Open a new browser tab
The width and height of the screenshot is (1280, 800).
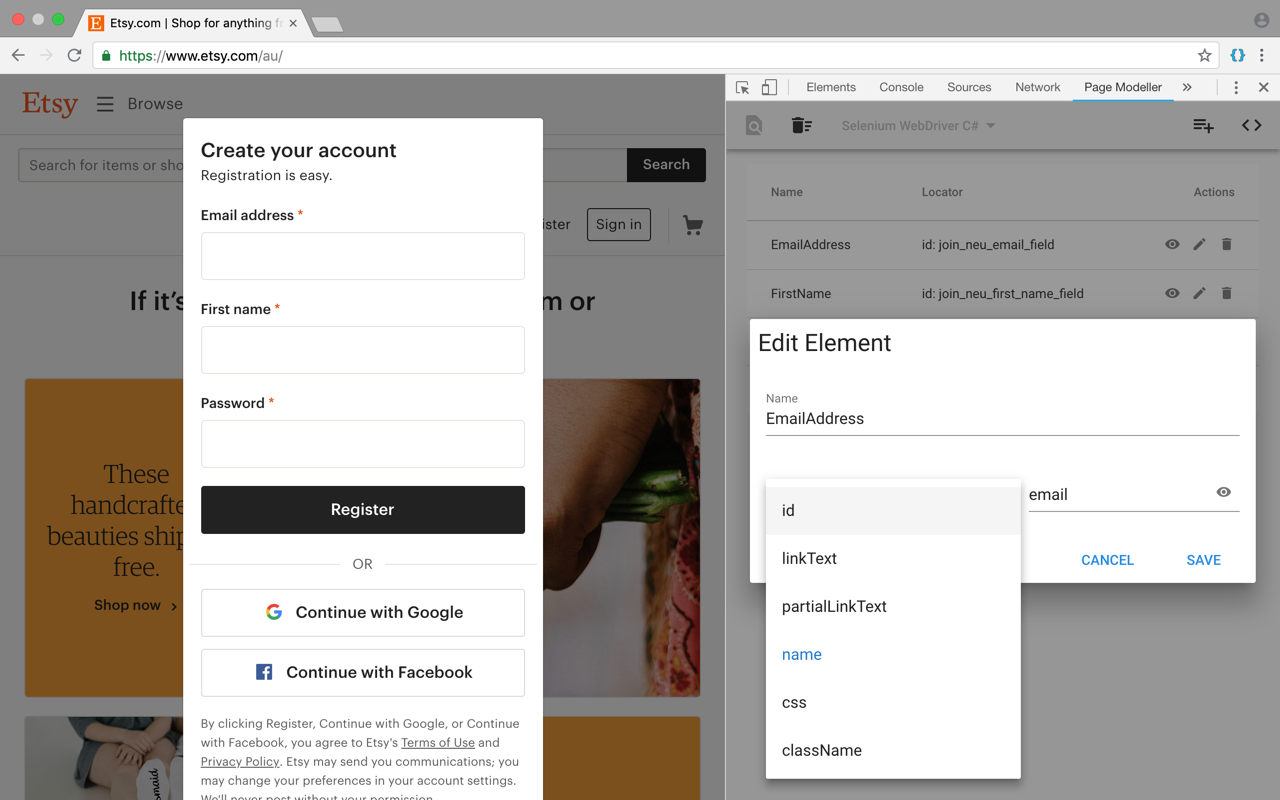[327, 24]
